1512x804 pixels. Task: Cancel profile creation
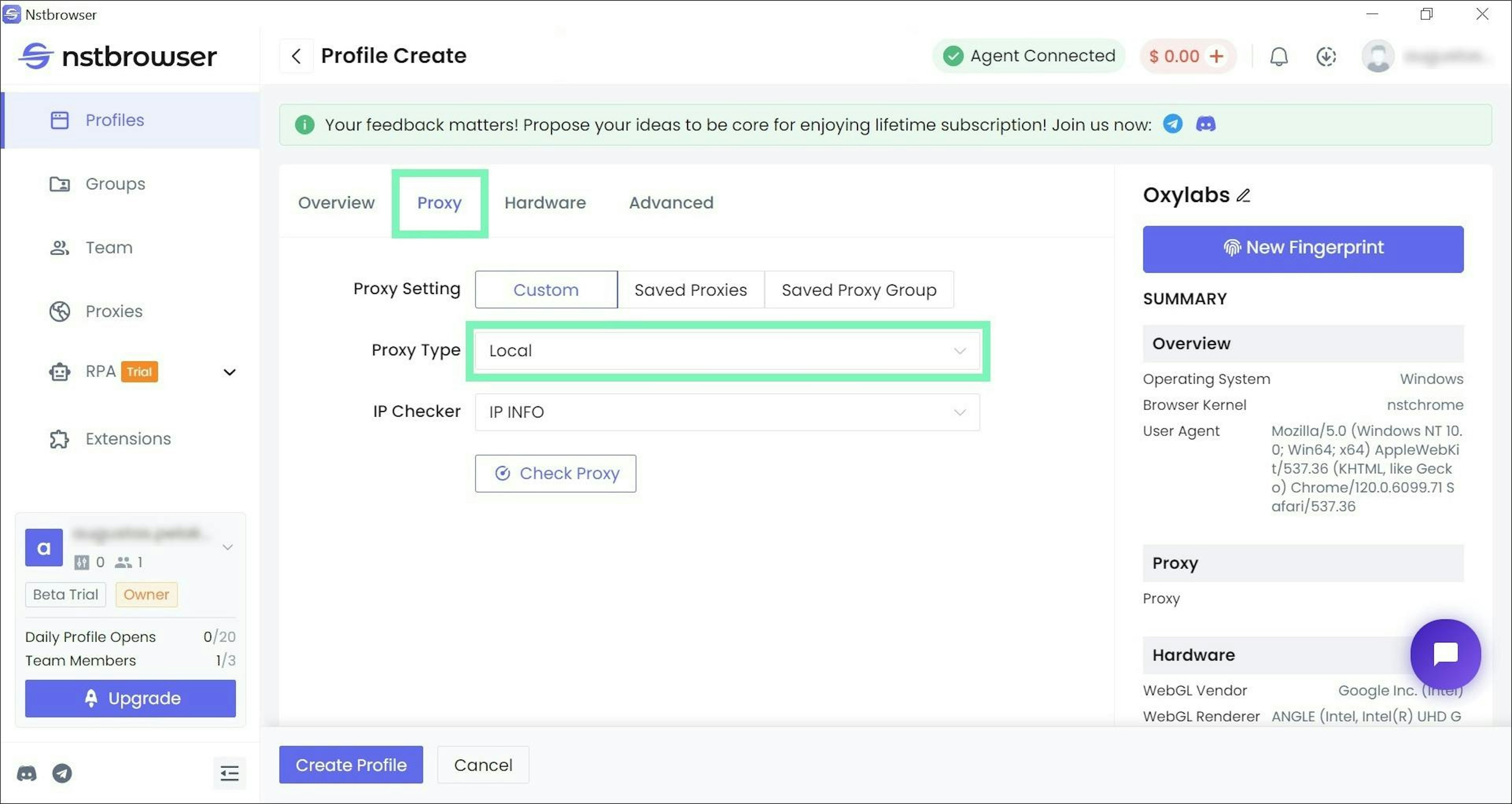pos(483,765)
